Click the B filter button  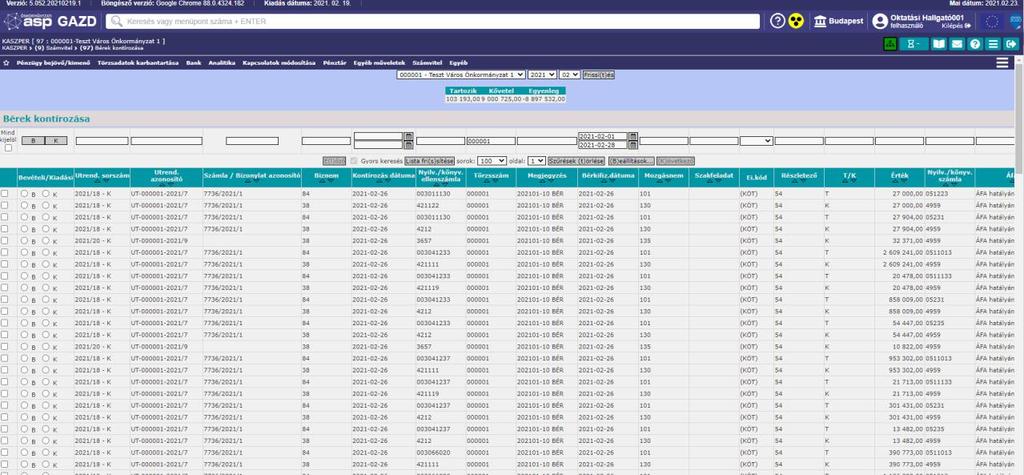33,140
